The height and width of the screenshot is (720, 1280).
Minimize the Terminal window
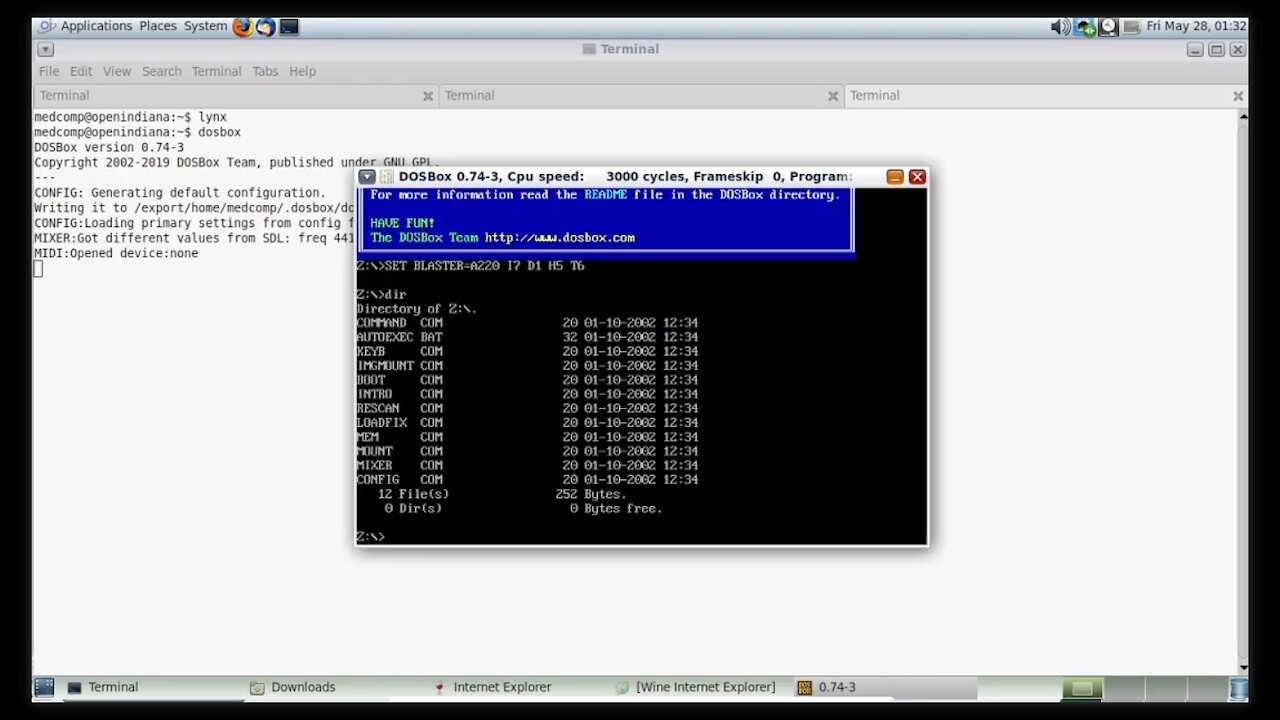(1196, 49)
